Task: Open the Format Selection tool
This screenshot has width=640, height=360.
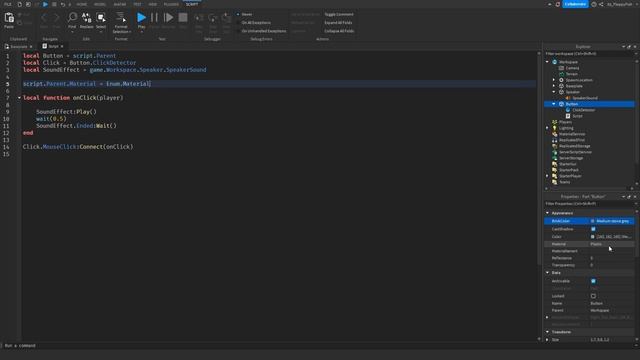Action: tap(121, 21)
